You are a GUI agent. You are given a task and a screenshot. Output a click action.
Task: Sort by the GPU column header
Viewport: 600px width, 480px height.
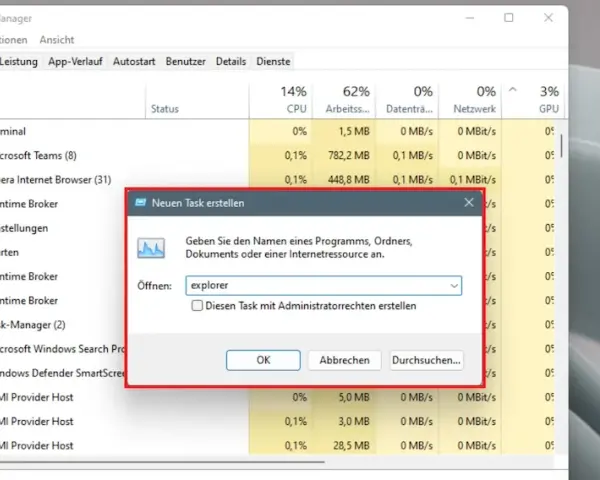(x=533, y=100)
